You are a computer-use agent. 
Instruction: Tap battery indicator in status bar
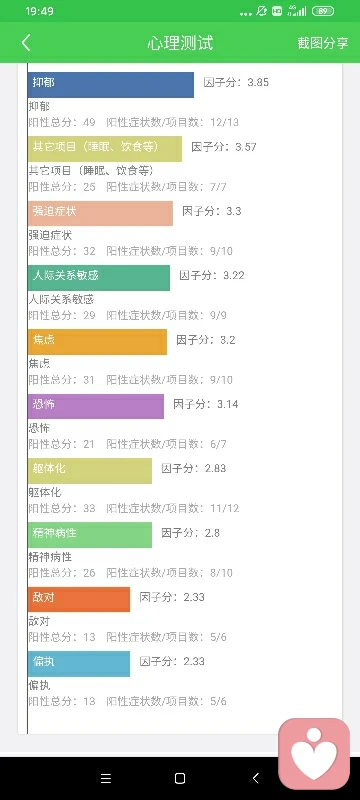tap(323, 11)
